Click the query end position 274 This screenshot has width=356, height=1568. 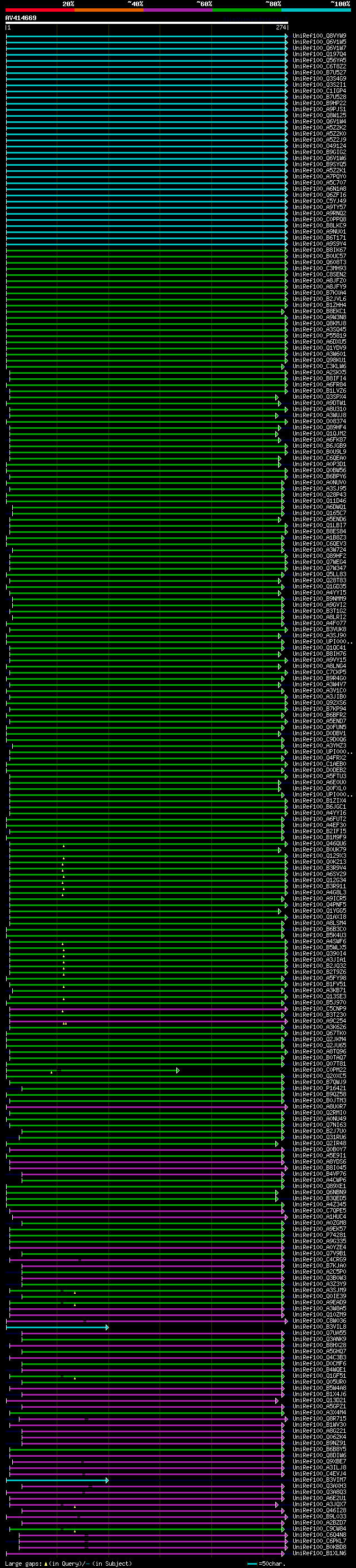[281, 27]
